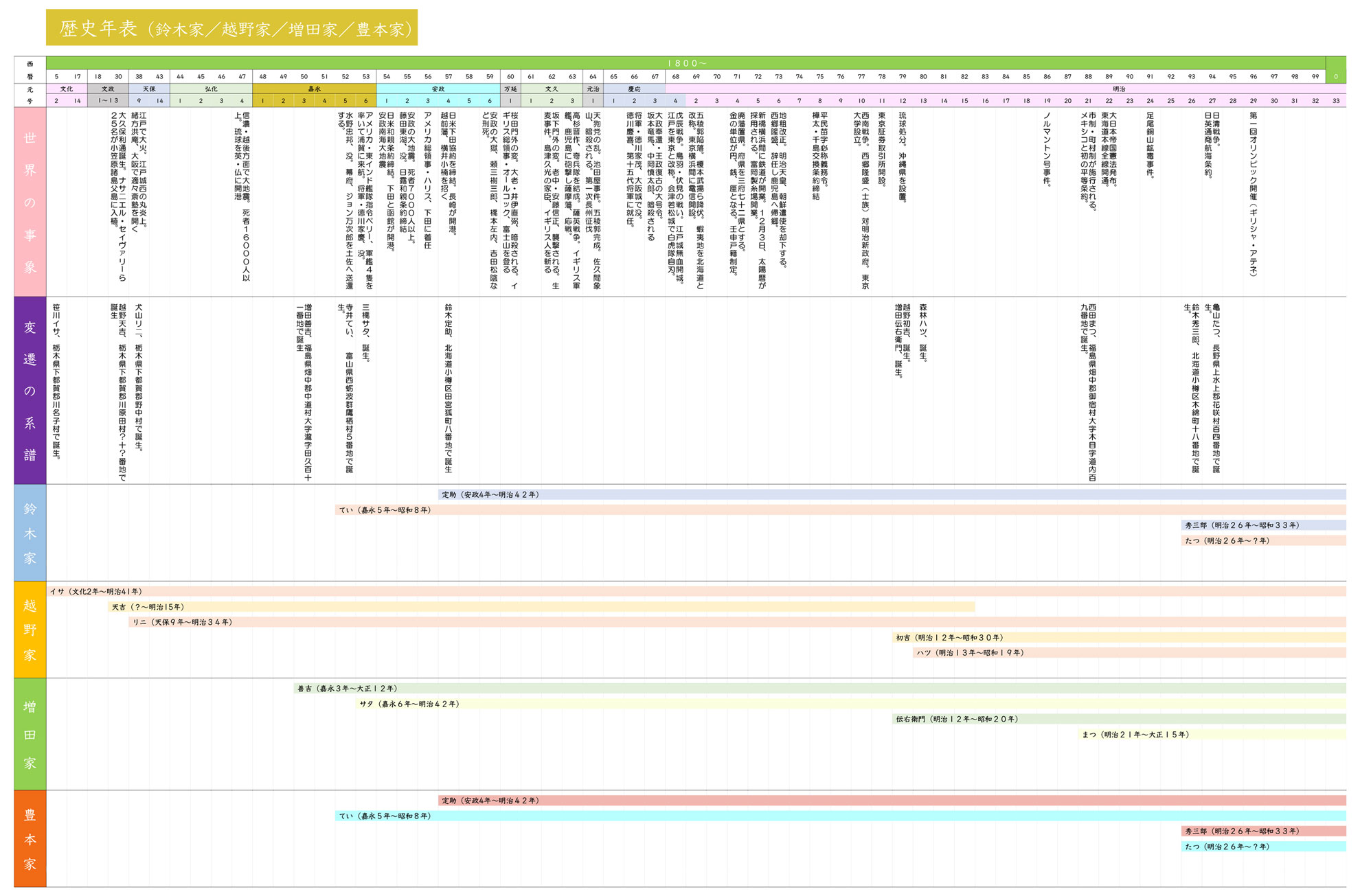The image size is (1360, 896).
Task: Click the 文化 era cell
Action: click(67, 89)
